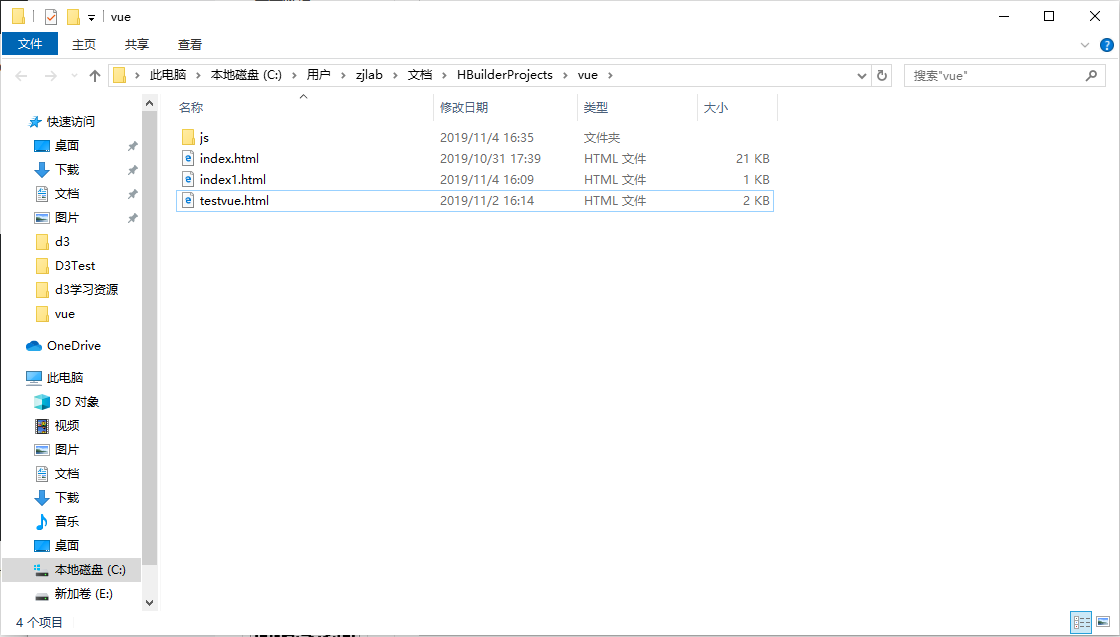Go up one folder level
The height and width of the screenshot is (637, 1120).
[x=94, y=76]
